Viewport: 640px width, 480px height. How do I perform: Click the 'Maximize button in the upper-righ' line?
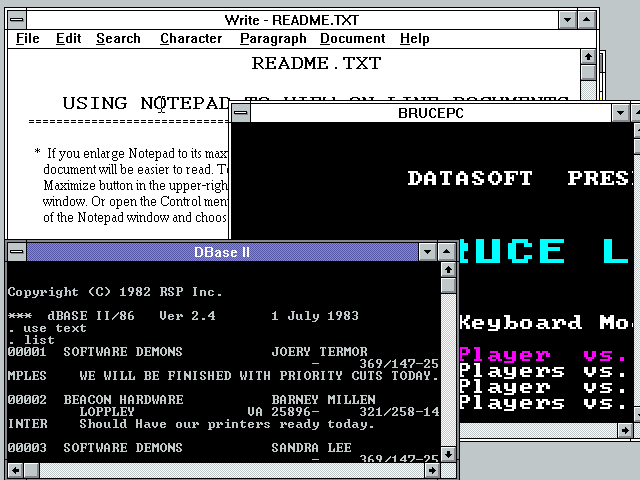coord(136,185)
